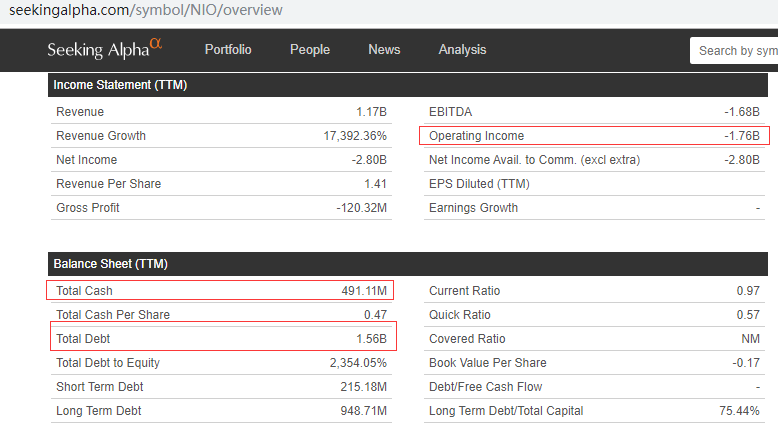778x433 pixels.
Task: Select the seekingalpha.com URL in address bar
Action: tap(146, 10)
